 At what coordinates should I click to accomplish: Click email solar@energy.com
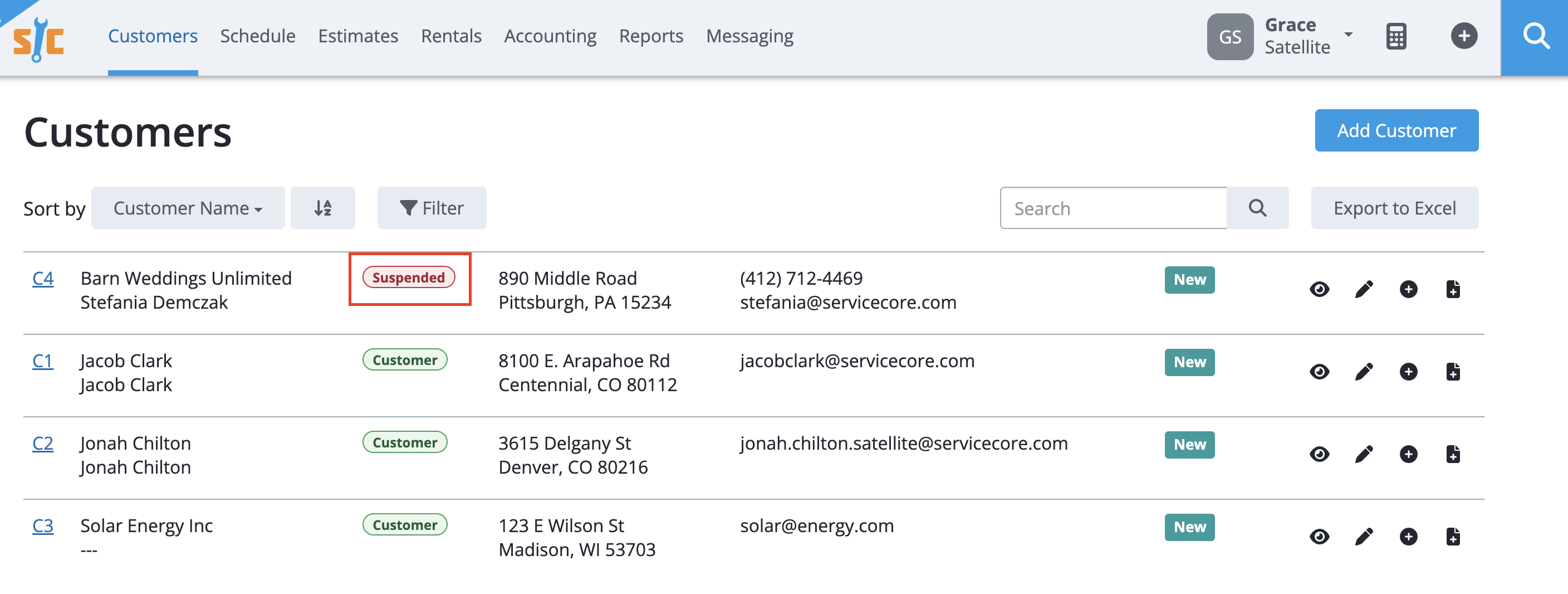tap(817, 526)
